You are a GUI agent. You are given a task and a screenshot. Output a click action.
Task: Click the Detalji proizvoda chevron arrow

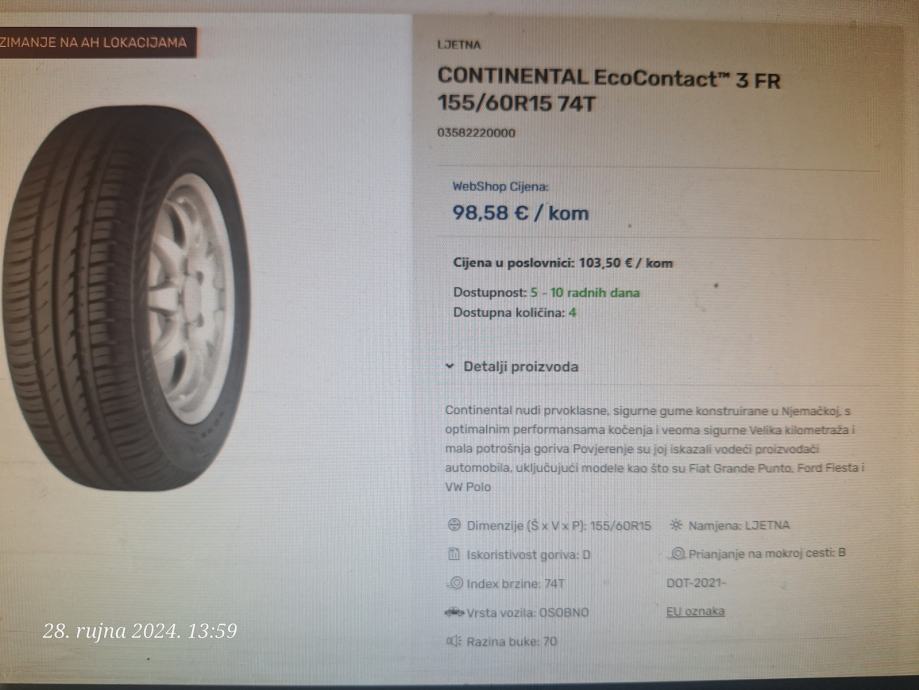pyautogui.click(x=450, y=366)
